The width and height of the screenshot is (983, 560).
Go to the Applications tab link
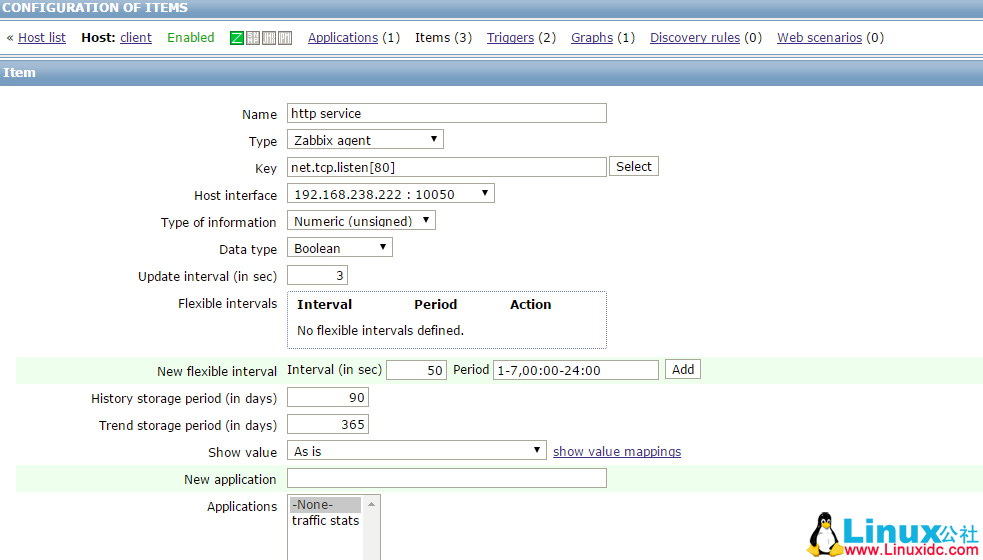click(343, 38)
